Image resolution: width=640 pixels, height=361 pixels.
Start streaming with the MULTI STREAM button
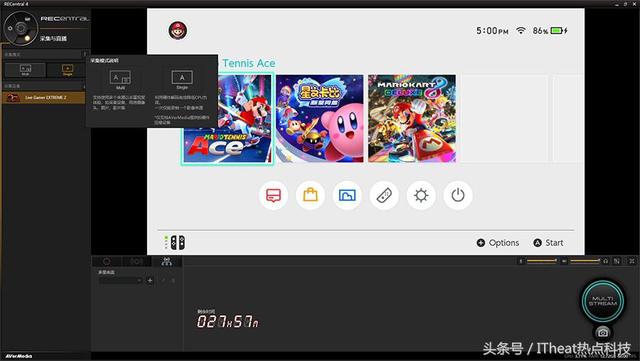point(603,301)
